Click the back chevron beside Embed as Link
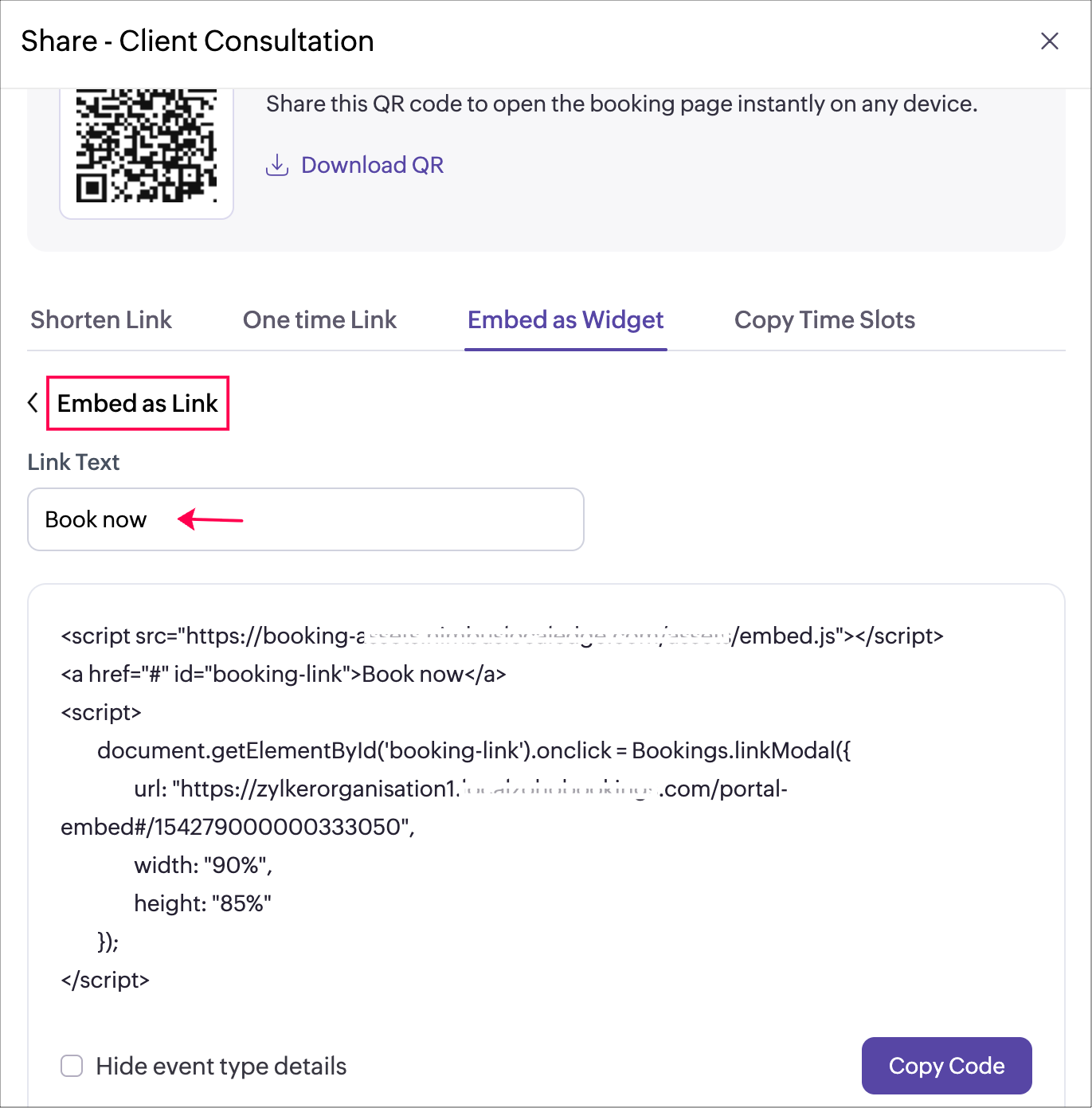Image resolution: width=1092 pixels, height=1108 pixels. 33,403
